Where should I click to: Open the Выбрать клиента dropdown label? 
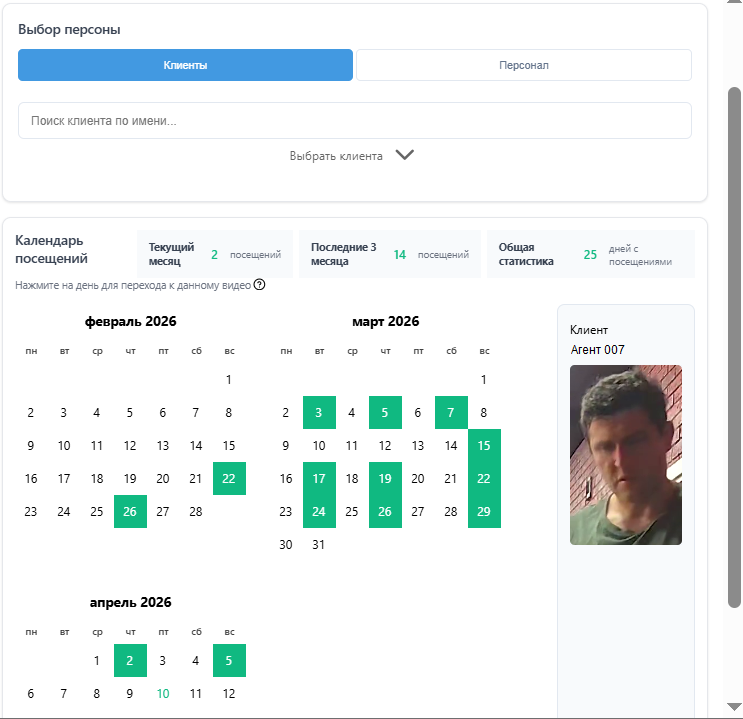click(x=336, y=156)
